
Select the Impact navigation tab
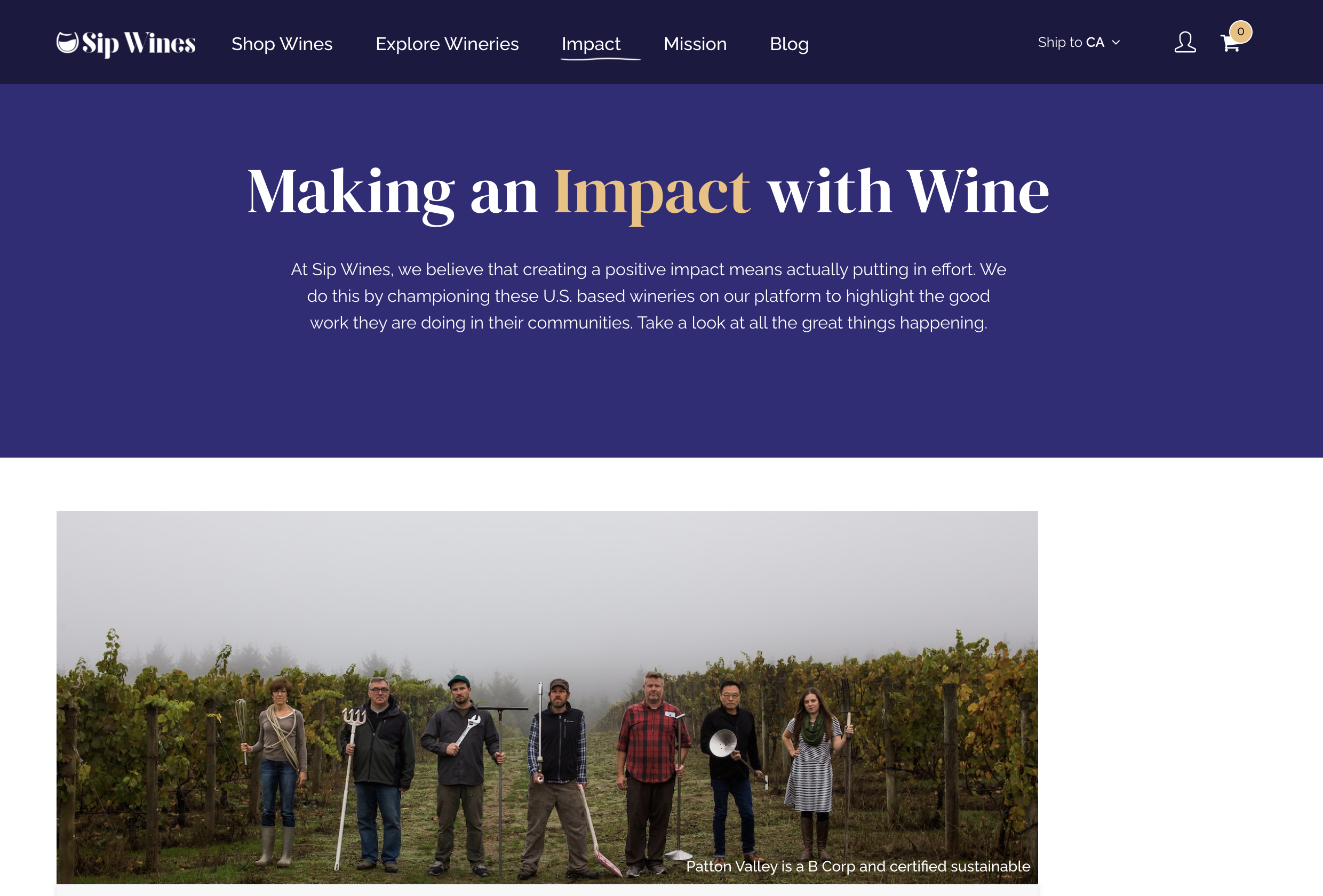(591, 44)
